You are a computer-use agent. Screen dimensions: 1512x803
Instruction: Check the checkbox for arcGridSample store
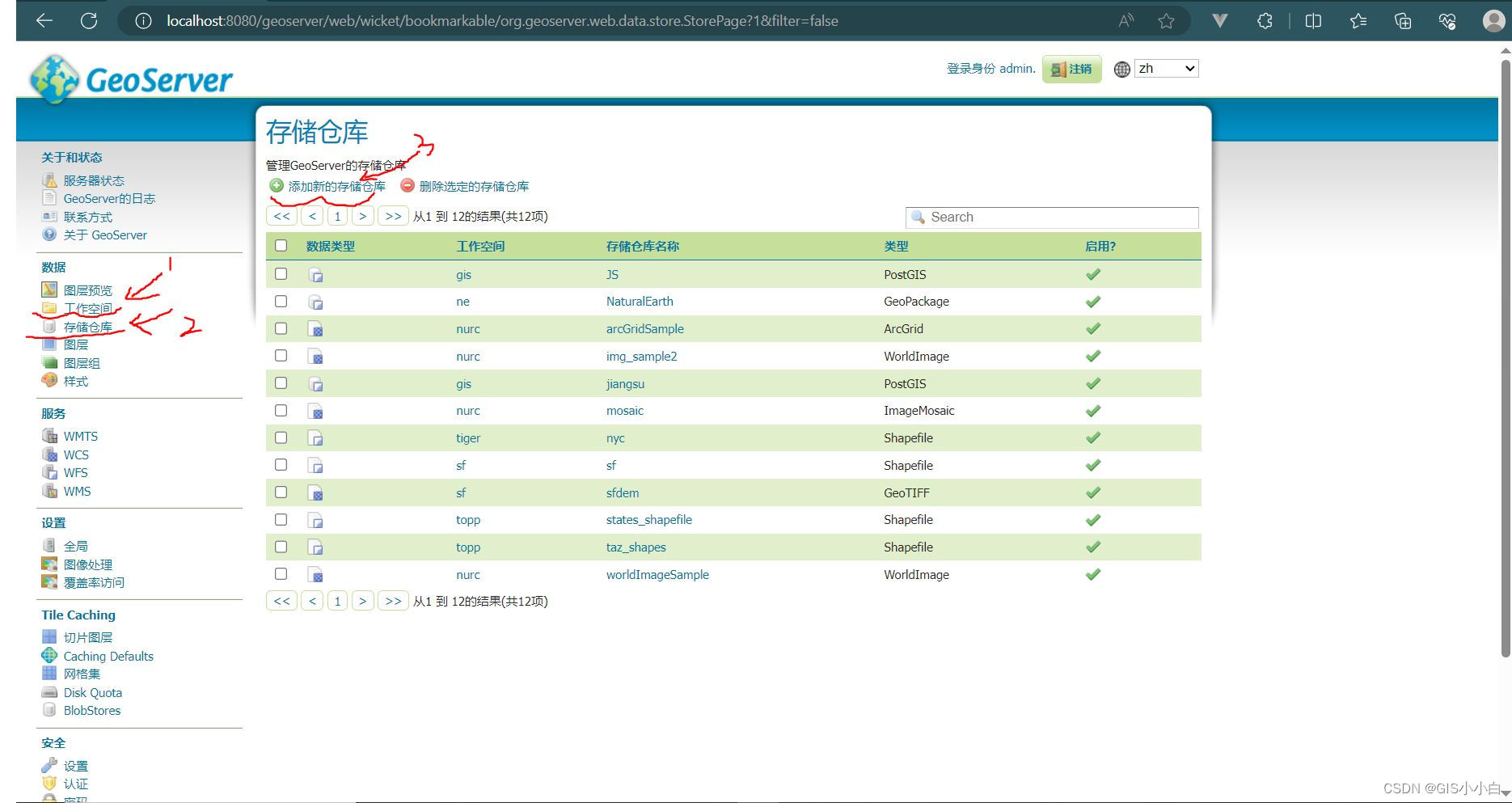click(x=281, y=328)
